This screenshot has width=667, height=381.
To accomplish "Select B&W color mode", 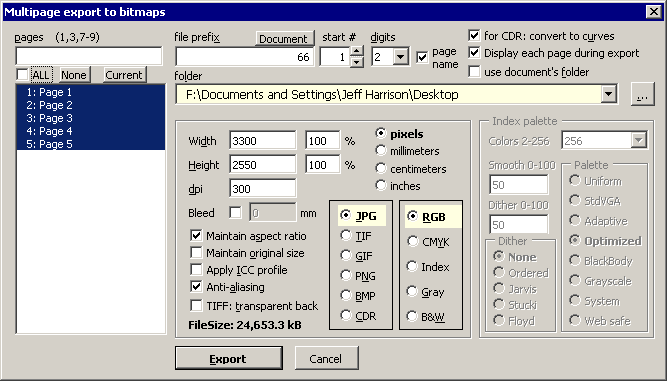I will [412, 316].
